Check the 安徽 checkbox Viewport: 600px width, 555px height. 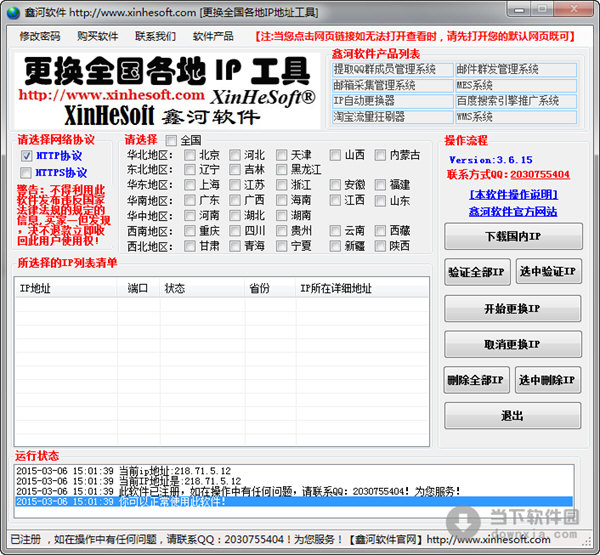click(335, 185)
